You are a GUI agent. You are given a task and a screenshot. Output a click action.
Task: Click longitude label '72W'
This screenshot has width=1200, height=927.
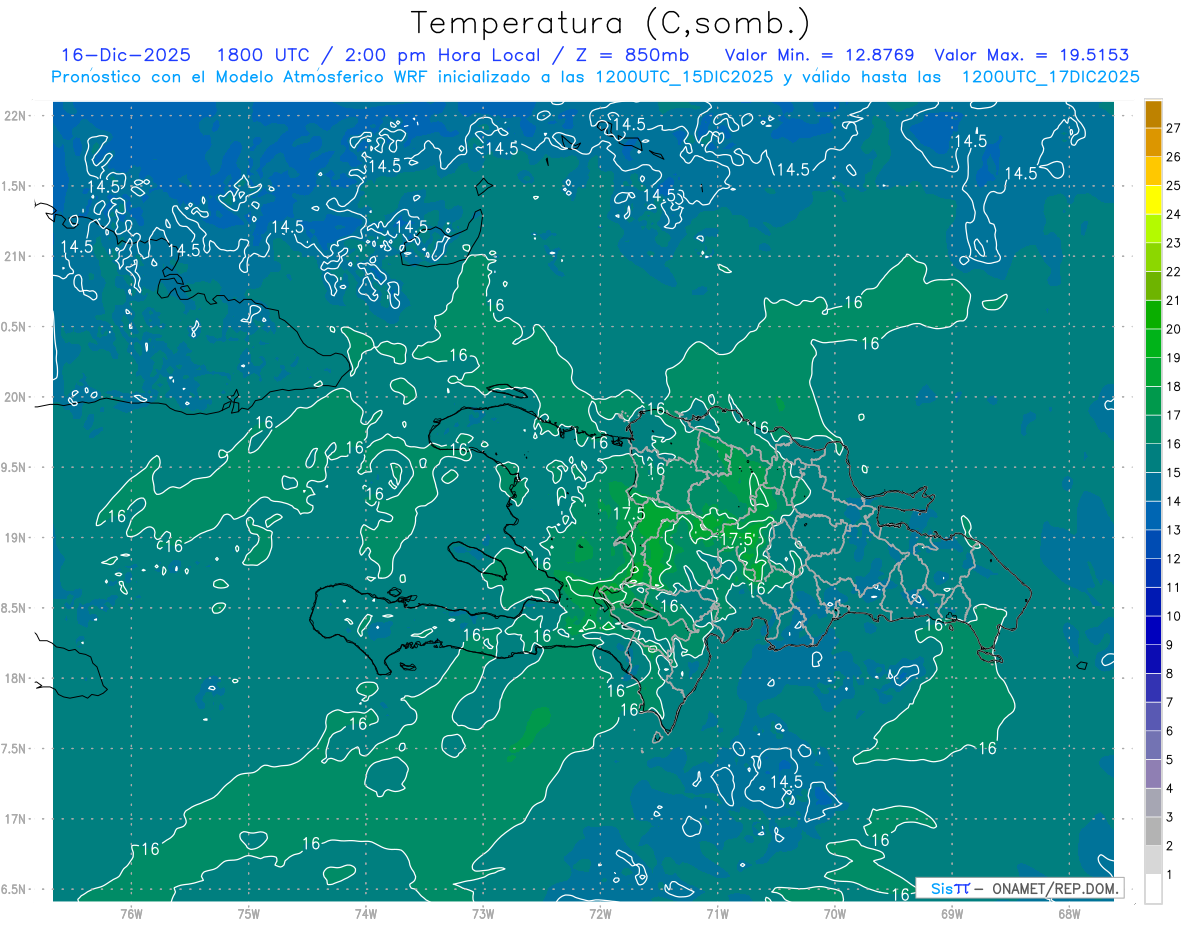600,914
